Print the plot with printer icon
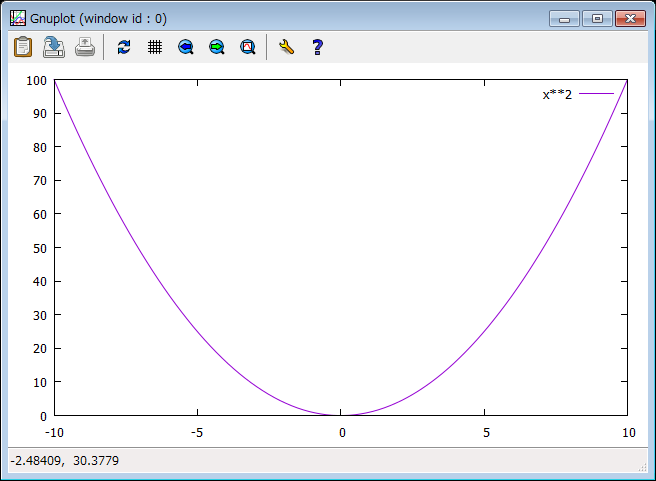 pyautogui.click(x=86, y=46)
